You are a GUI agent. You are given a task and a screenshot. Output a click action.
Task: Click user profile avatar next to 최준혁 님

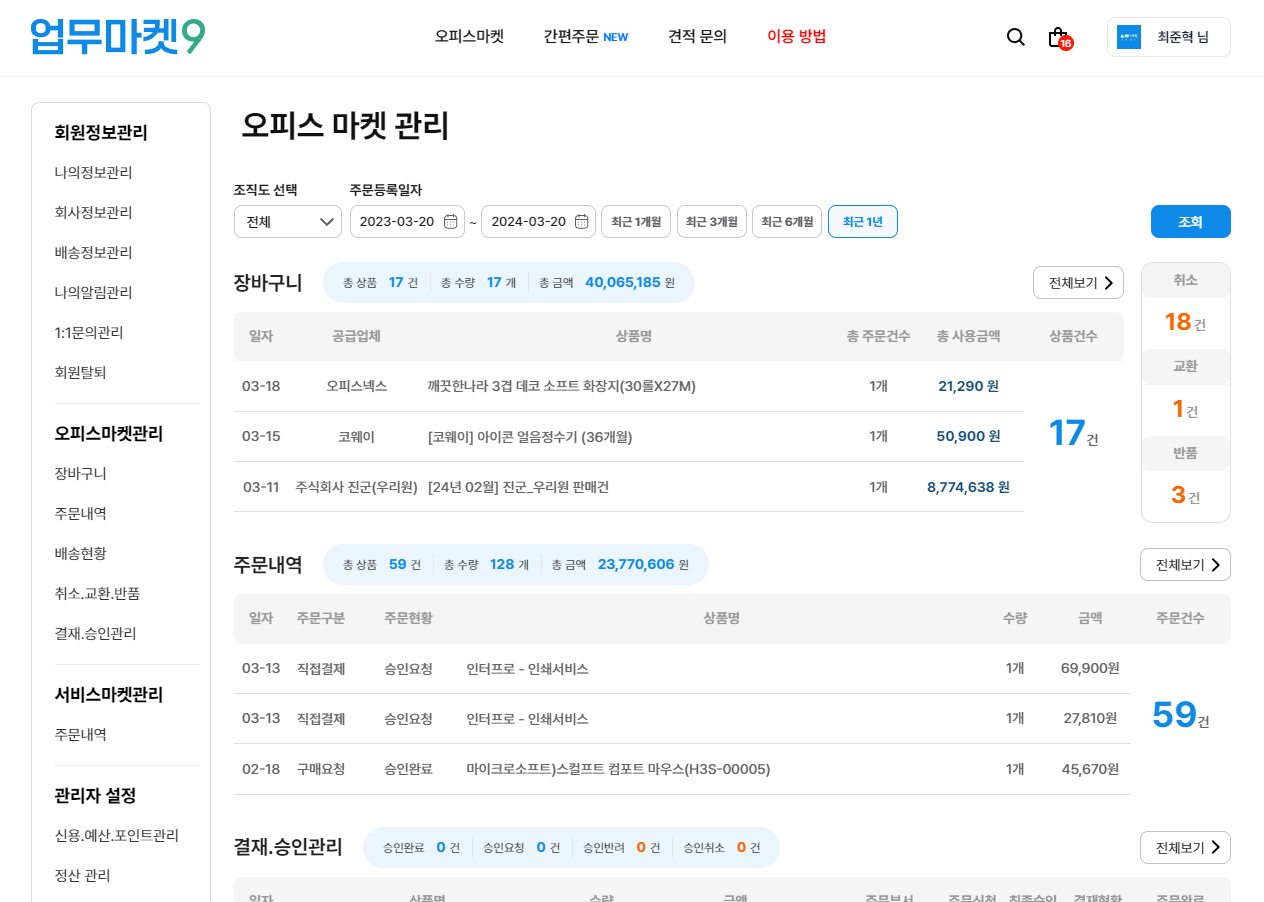1129,37
